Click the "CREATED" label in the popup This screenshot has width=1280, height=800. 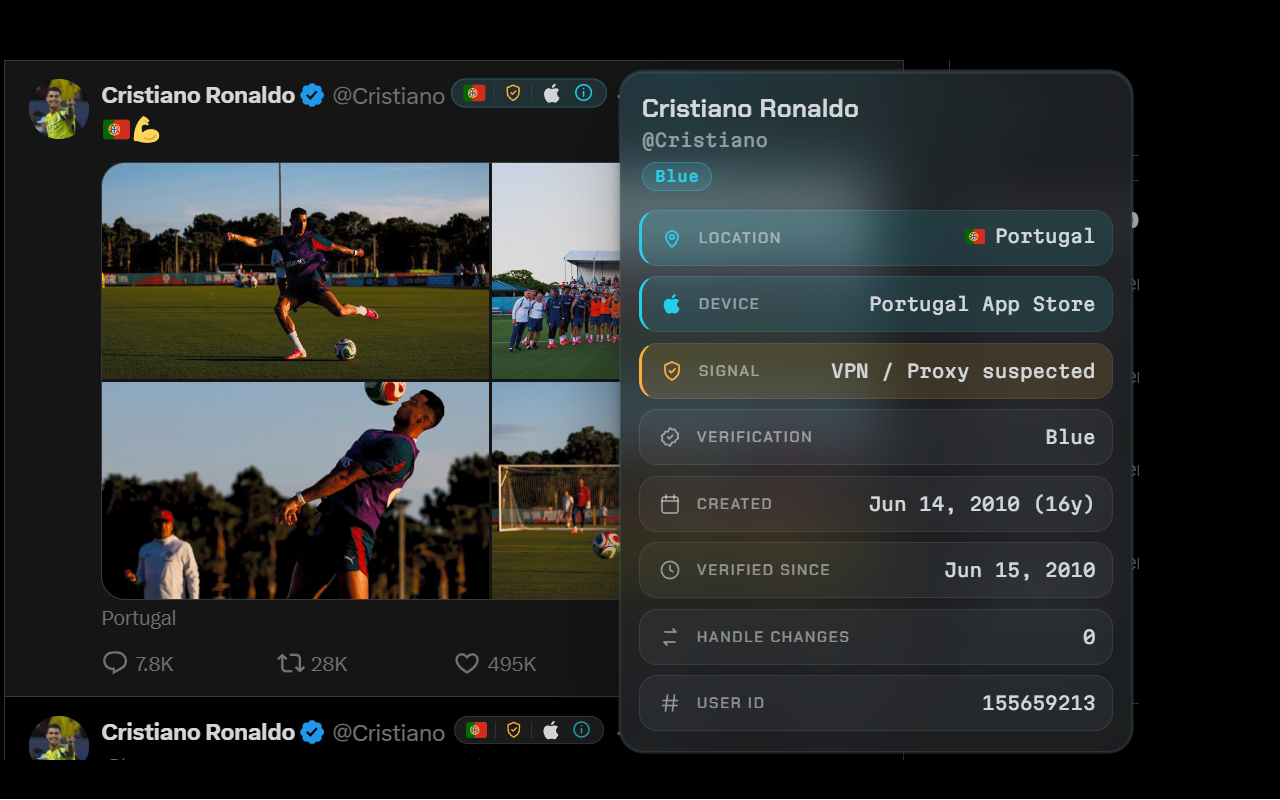point(735,504)
